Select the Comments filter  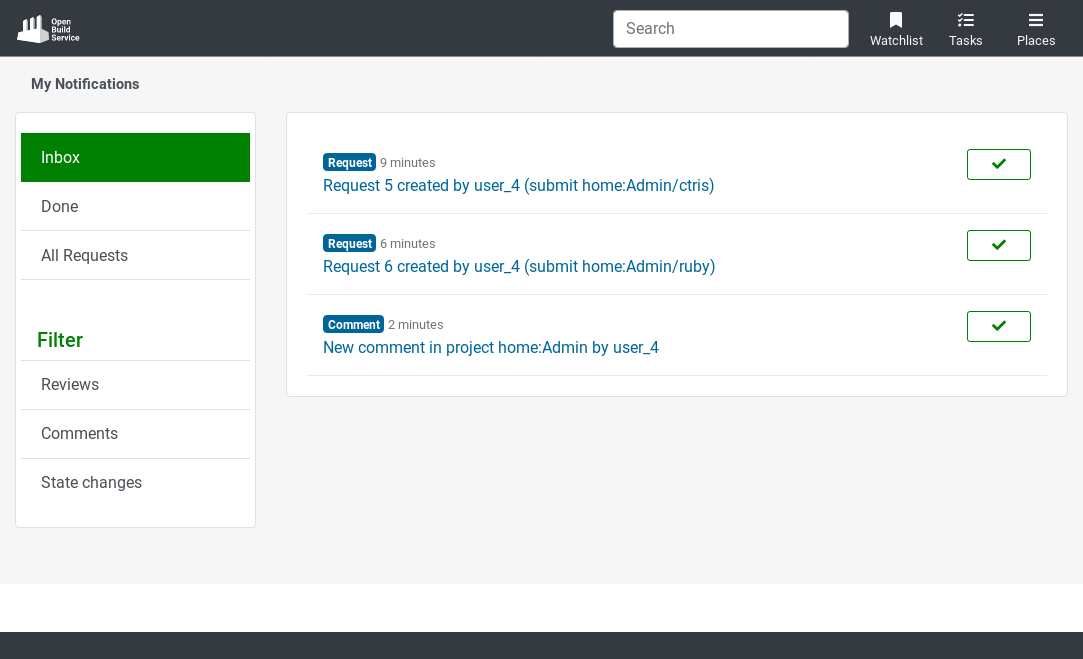click(79, 433)
